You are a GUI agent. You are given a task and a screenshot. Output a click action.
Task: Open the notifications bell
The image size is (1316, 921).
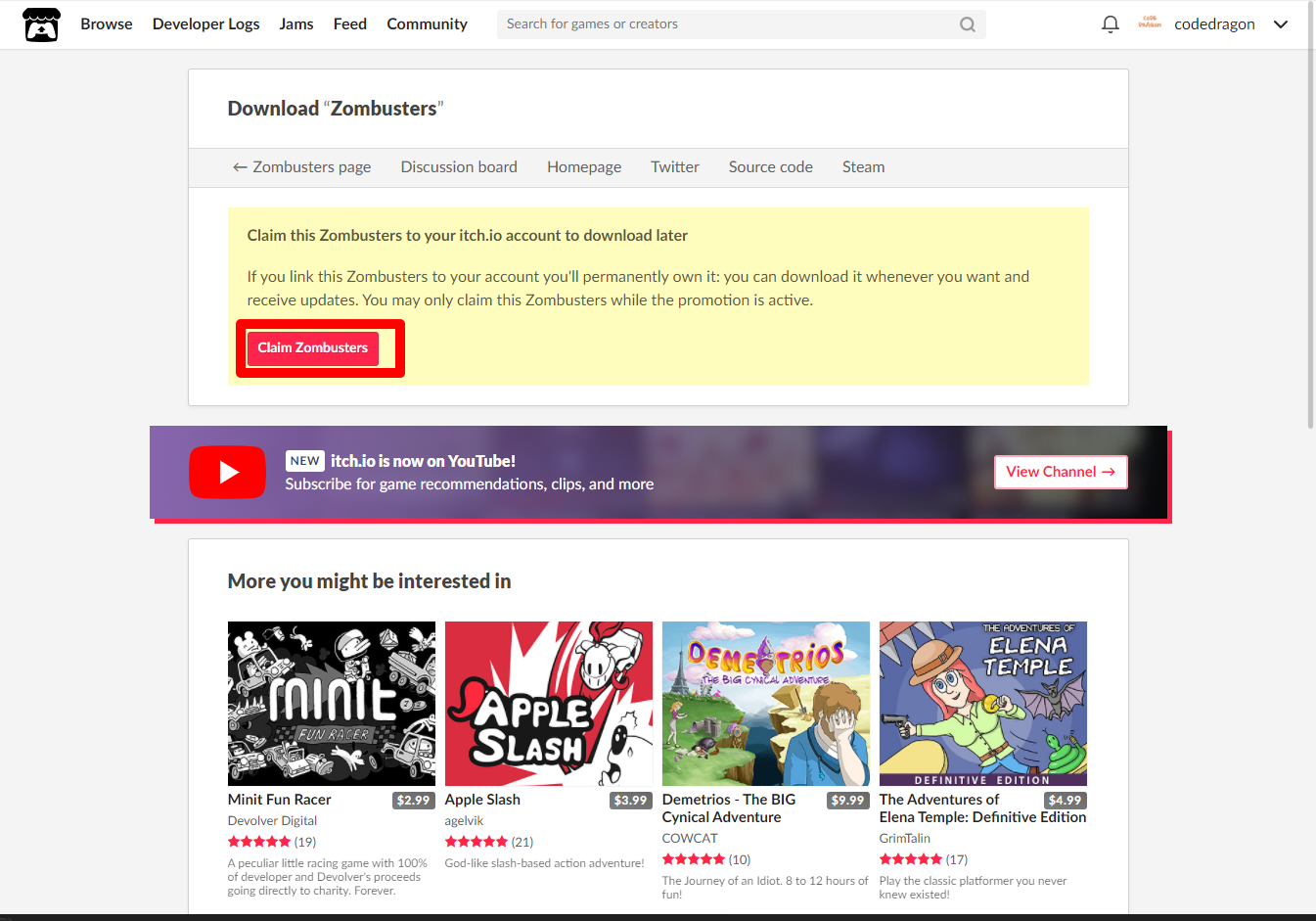coord(1110,24)
